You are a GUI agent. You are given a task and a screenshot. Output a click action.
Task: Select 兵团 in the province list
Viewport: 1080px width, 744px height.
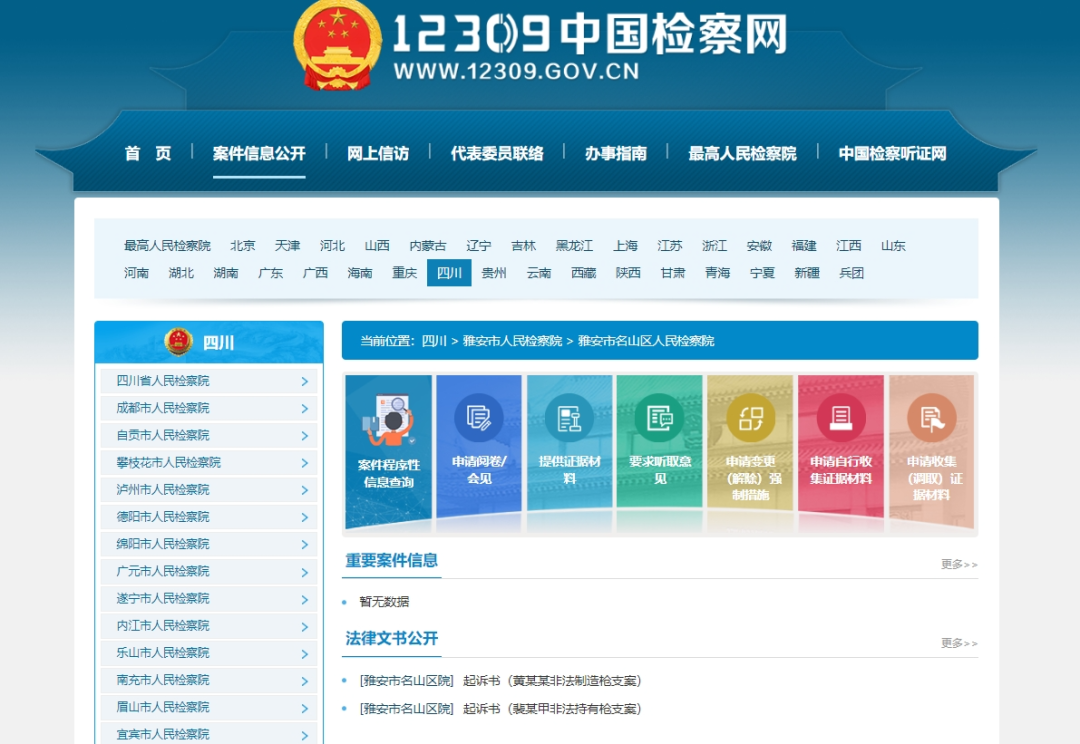[x=851, y=273]
